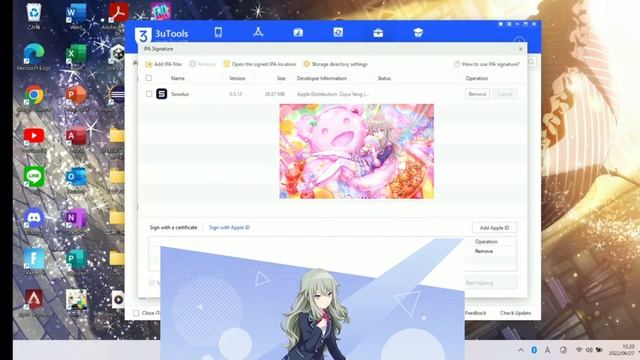The width and height of the screenshot is (640, 360).
Task: Click the Sonelus app icon in the list
Action: 162,94
